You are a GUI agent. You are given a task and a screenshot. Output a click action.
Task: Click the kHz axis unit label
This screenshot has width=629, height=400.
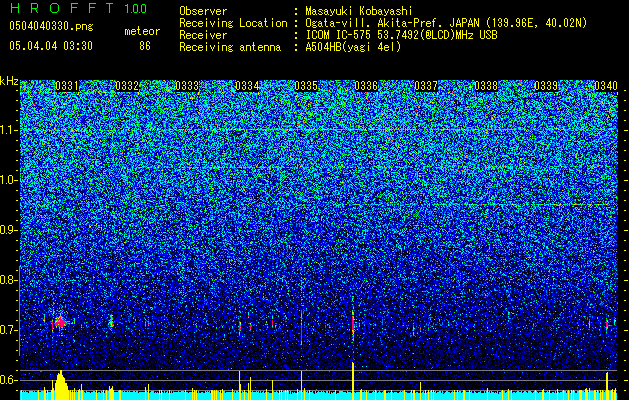click(9, 81)
